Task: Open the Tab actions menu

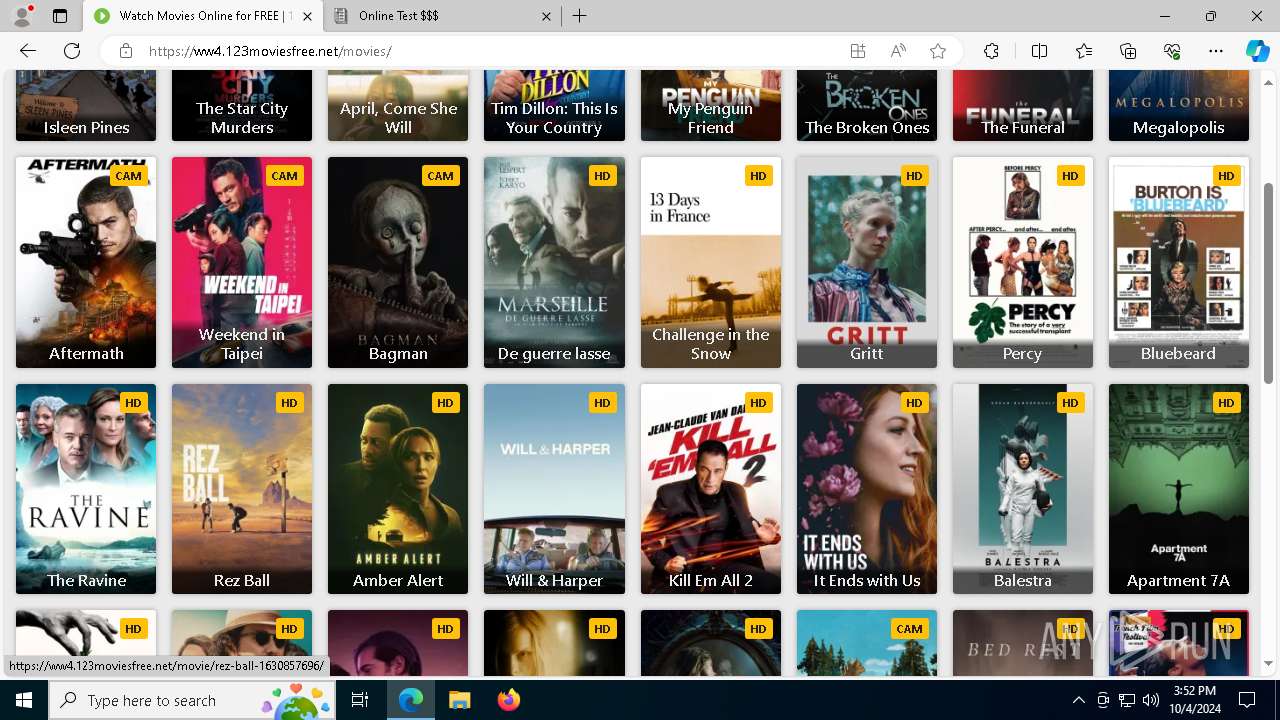Action: 60,16
